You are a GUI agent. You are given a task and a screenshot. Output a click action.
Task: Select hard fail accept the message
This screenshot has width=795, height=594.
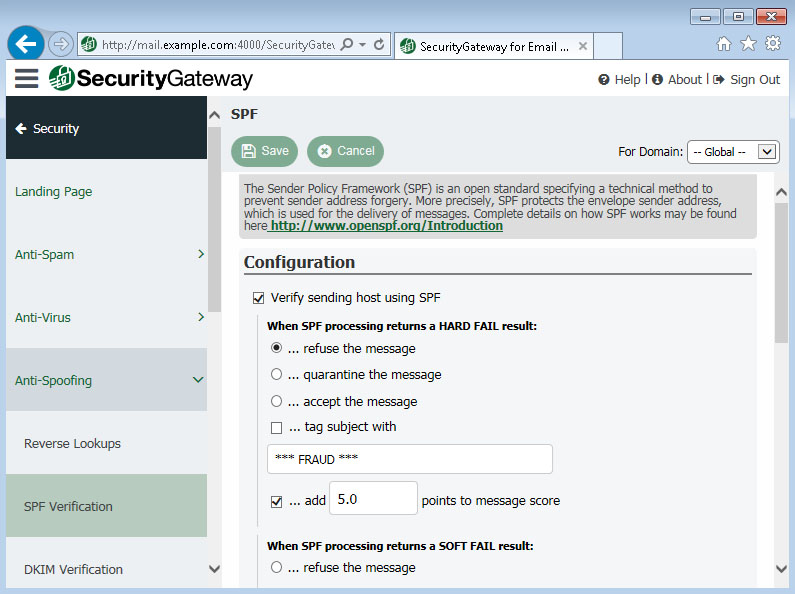tap(276, 401)
